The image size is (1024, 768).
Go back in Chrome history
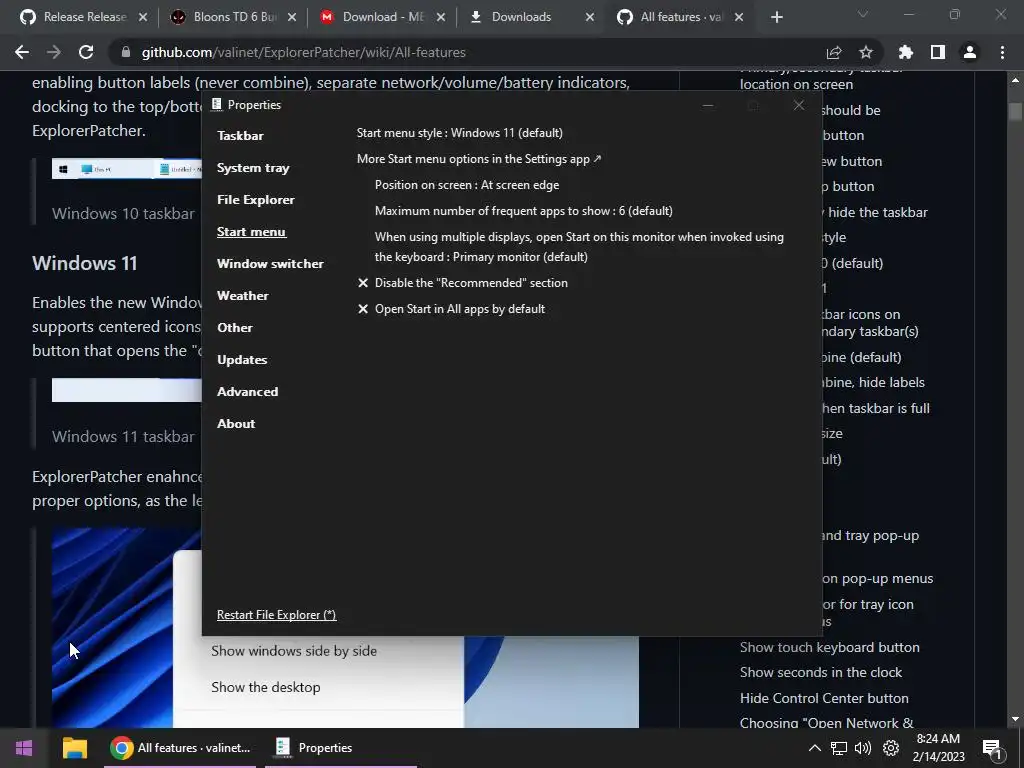pyautogui.click(x=22, y=52)
